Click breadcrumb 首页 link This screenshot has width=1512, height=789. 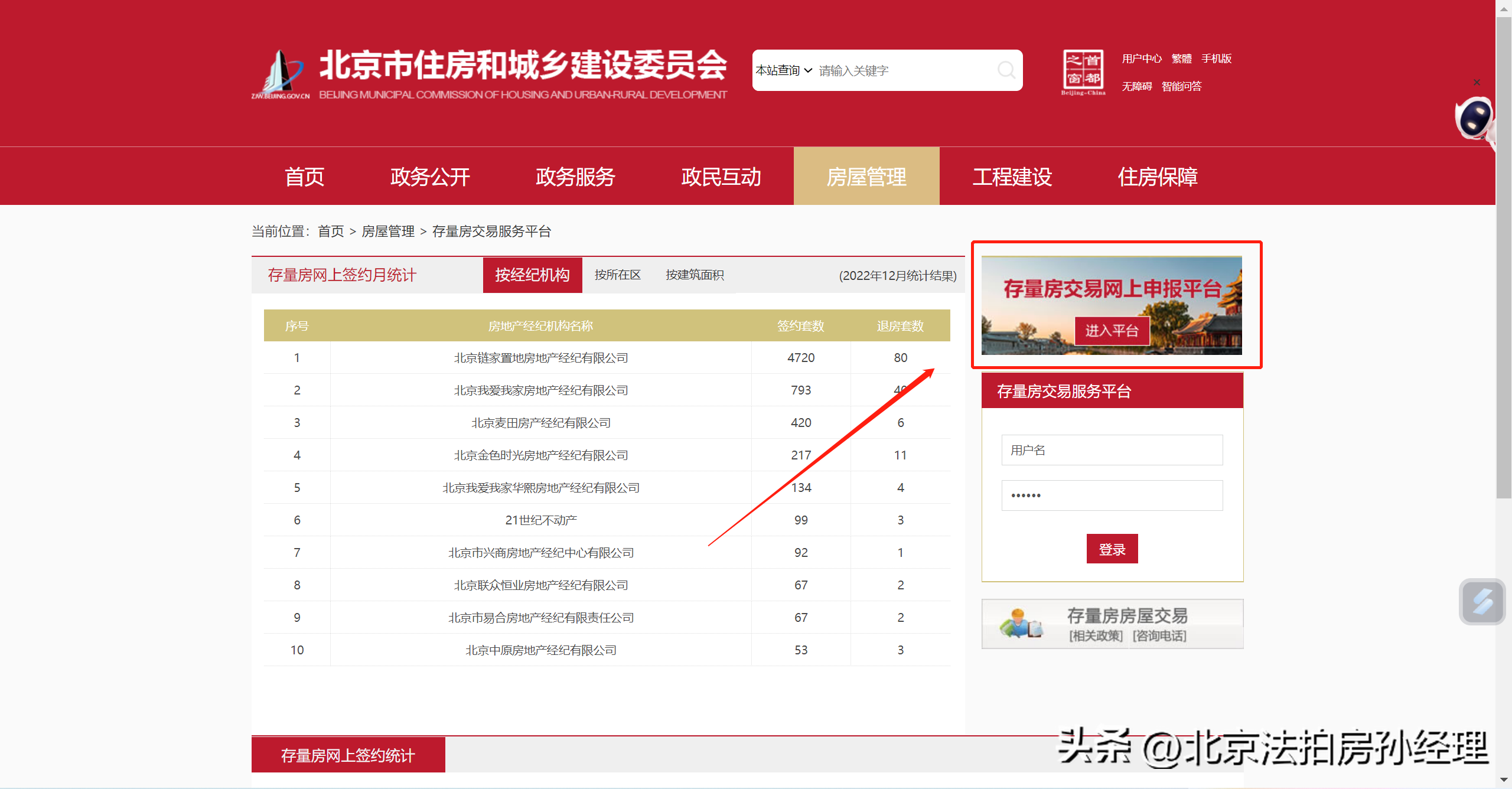point(331,232)
